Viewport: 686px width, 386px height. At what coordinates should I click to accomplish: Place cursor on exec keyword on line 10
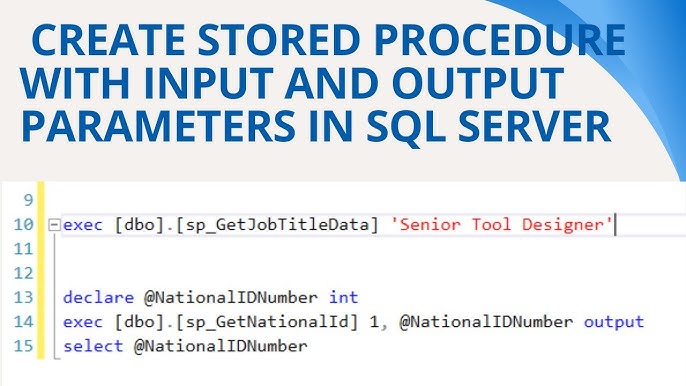coord(83,225)
